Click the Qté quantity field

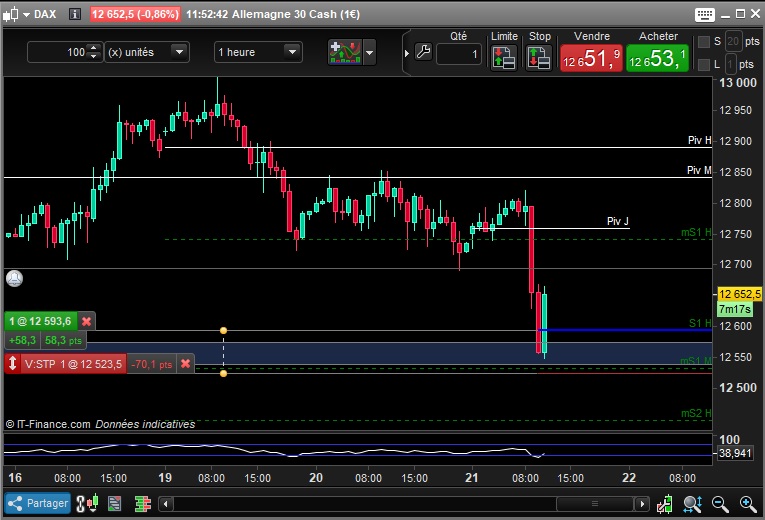[459, 54]
